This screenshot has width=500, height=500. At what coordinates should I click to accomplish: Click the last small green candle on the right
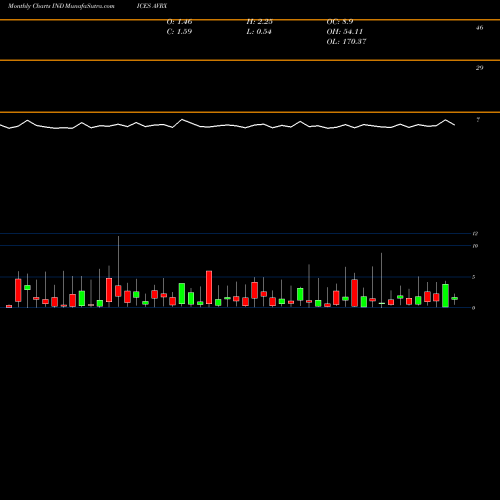coord(455,298)
